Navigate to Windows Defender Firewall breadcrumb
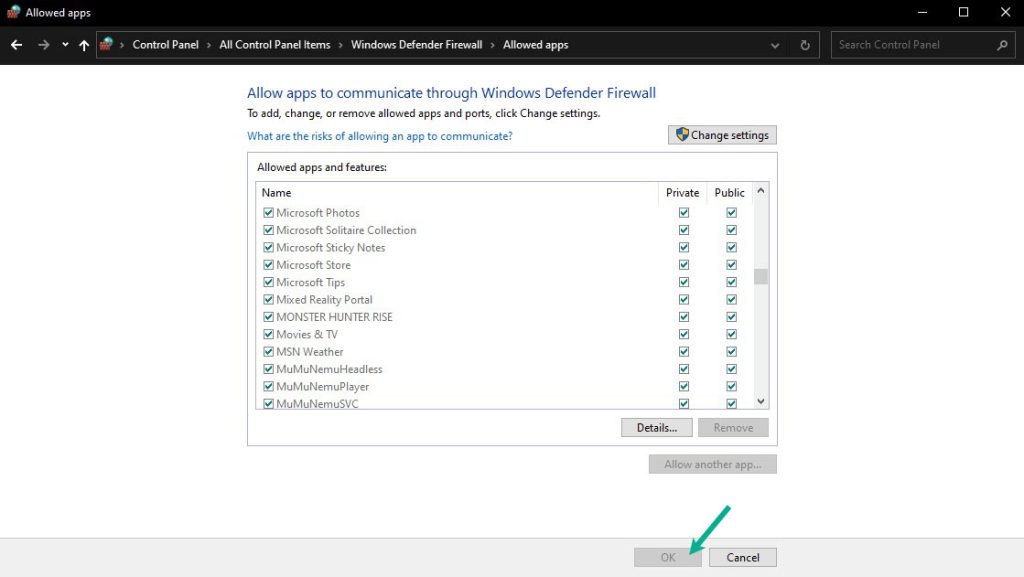 pos(417,44)
